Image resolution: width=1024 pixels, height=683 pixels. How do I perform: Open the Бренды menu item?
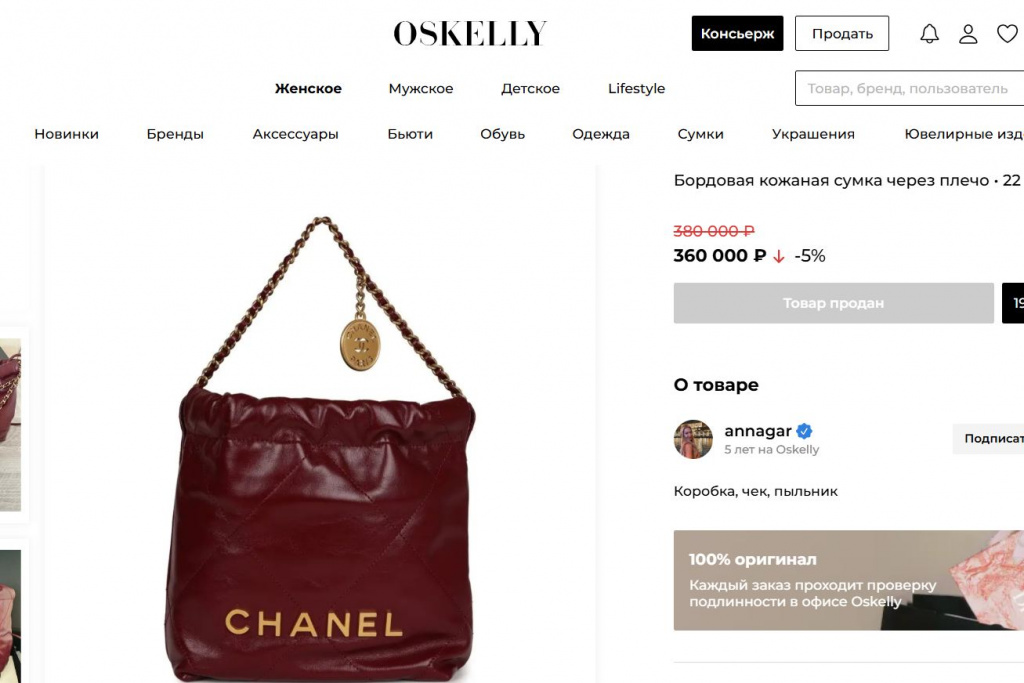coord(175,134)
